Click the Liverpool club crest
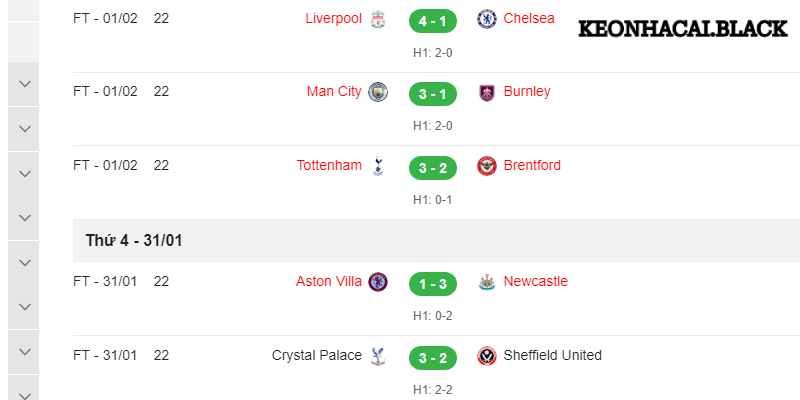Screen dimensions: 800x400 point(377,19)
